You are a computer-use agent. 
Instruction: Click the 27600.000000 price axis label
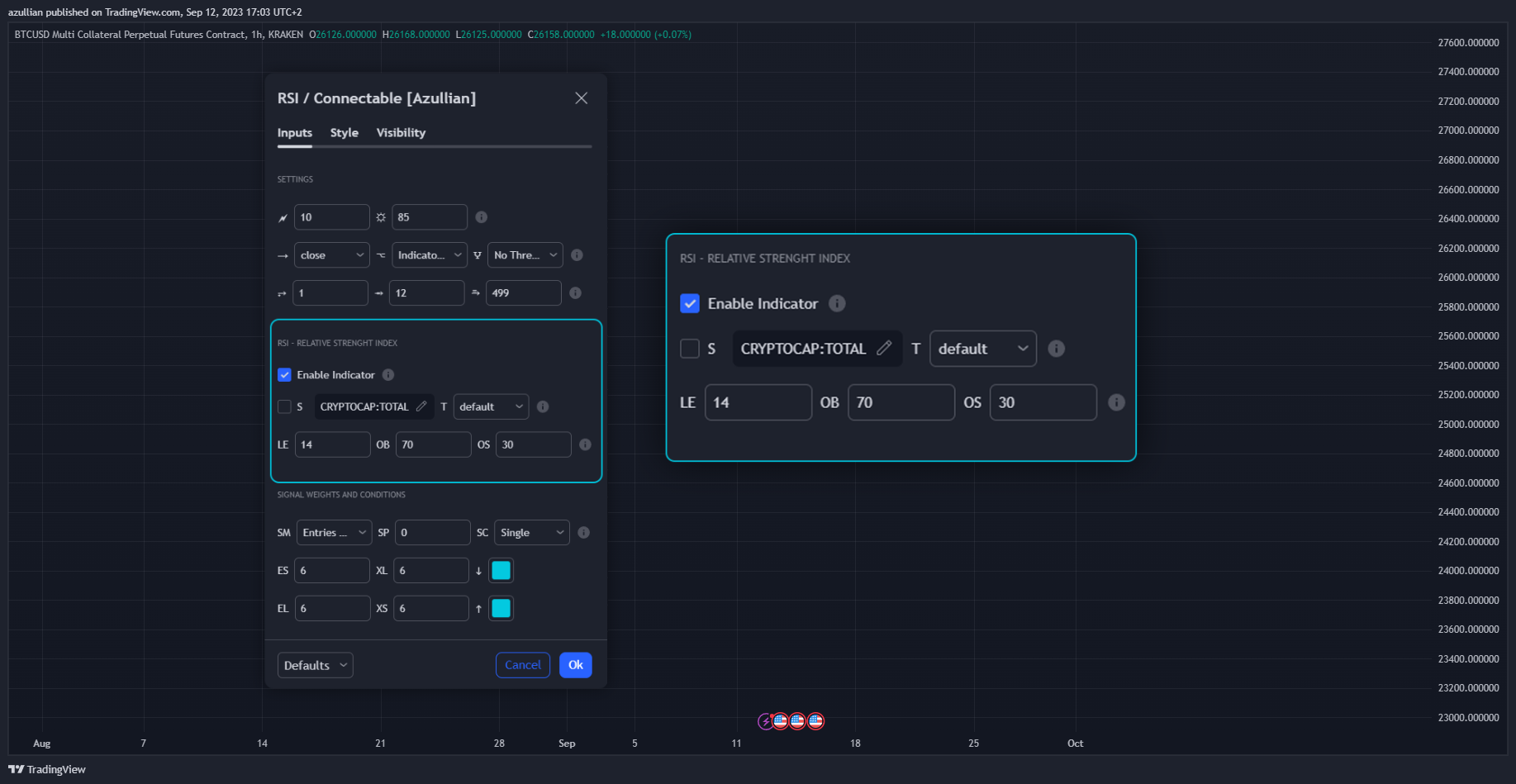click(1468, 43)
